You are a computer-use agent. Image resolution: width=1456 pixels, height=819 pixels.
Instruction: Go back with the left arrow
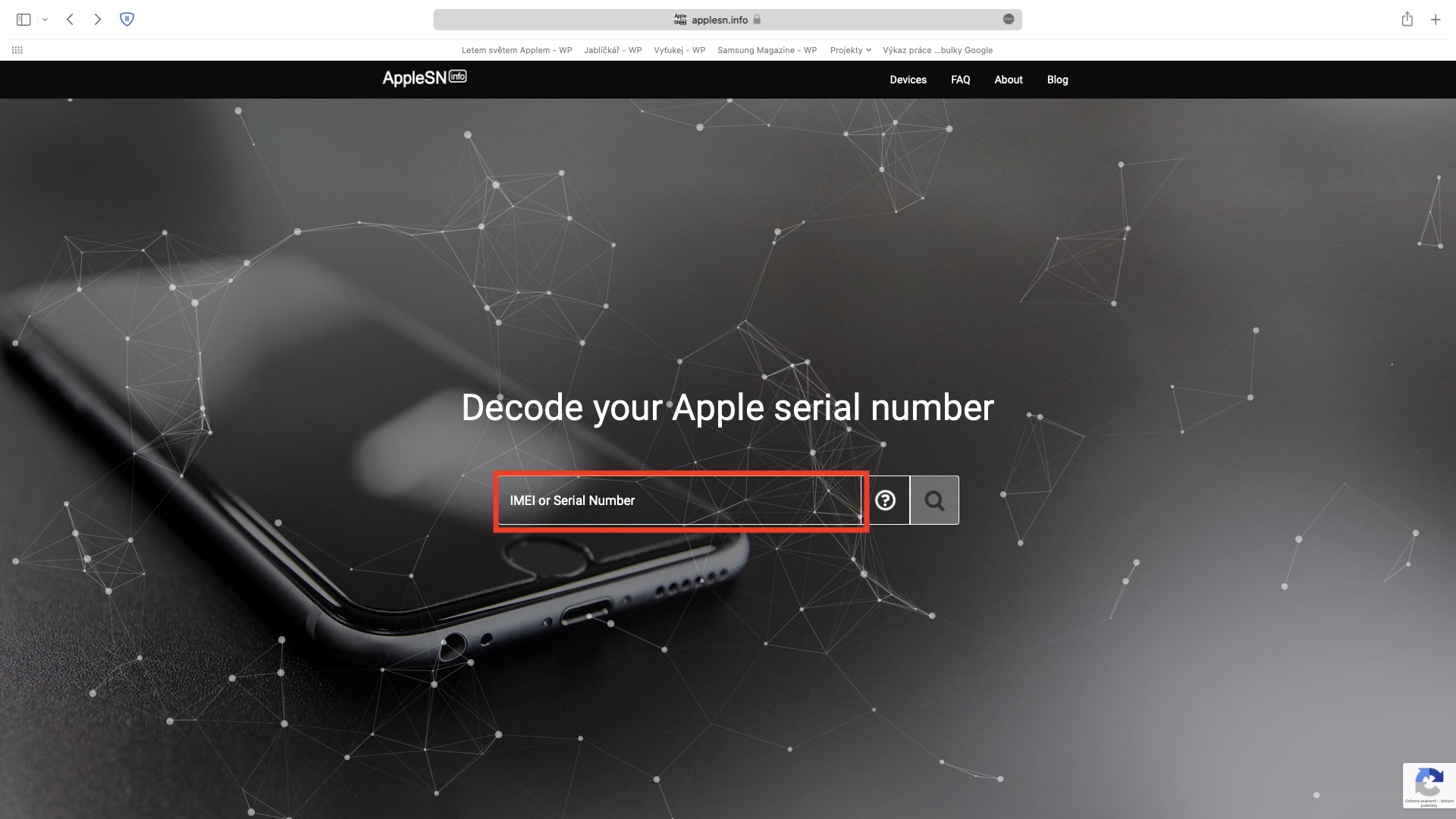[70, 20]
